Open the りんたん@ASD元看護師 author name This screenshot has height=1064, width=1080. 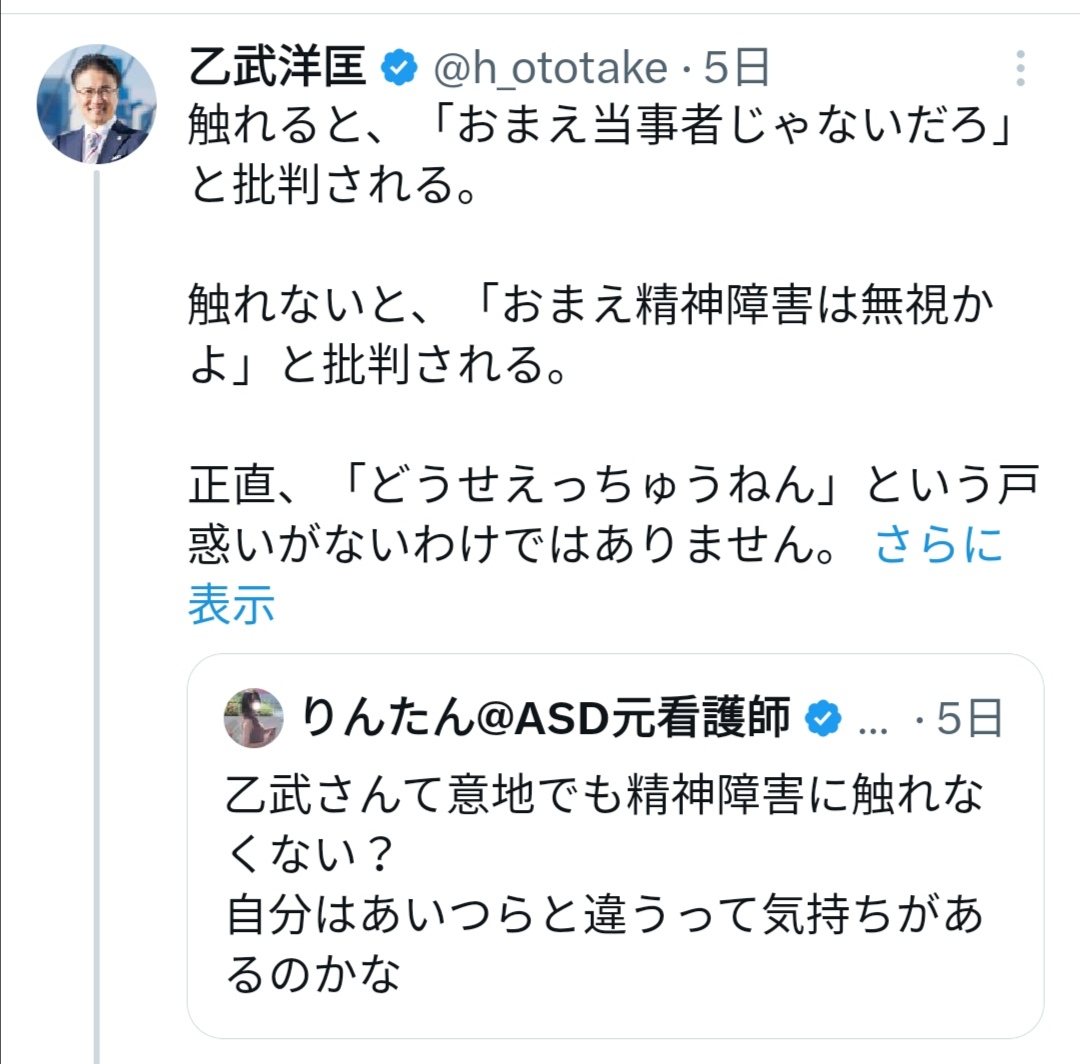[544, 718]
